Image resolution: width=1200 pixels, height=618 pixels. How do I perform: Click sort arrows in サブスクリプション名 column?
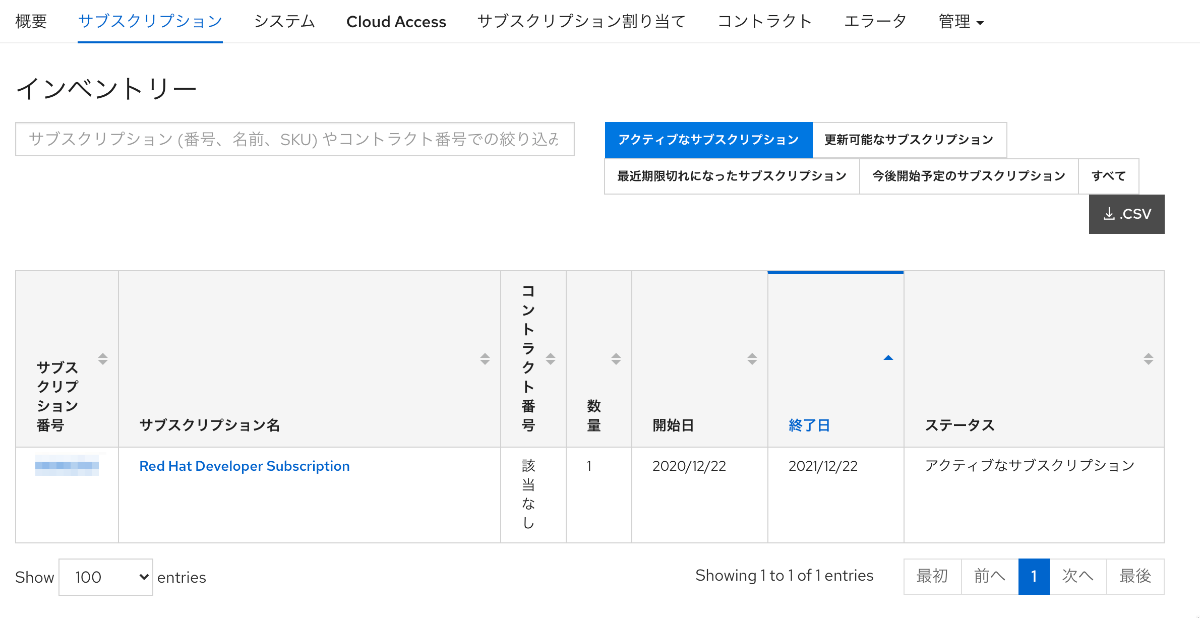click(x=485, y=359)
